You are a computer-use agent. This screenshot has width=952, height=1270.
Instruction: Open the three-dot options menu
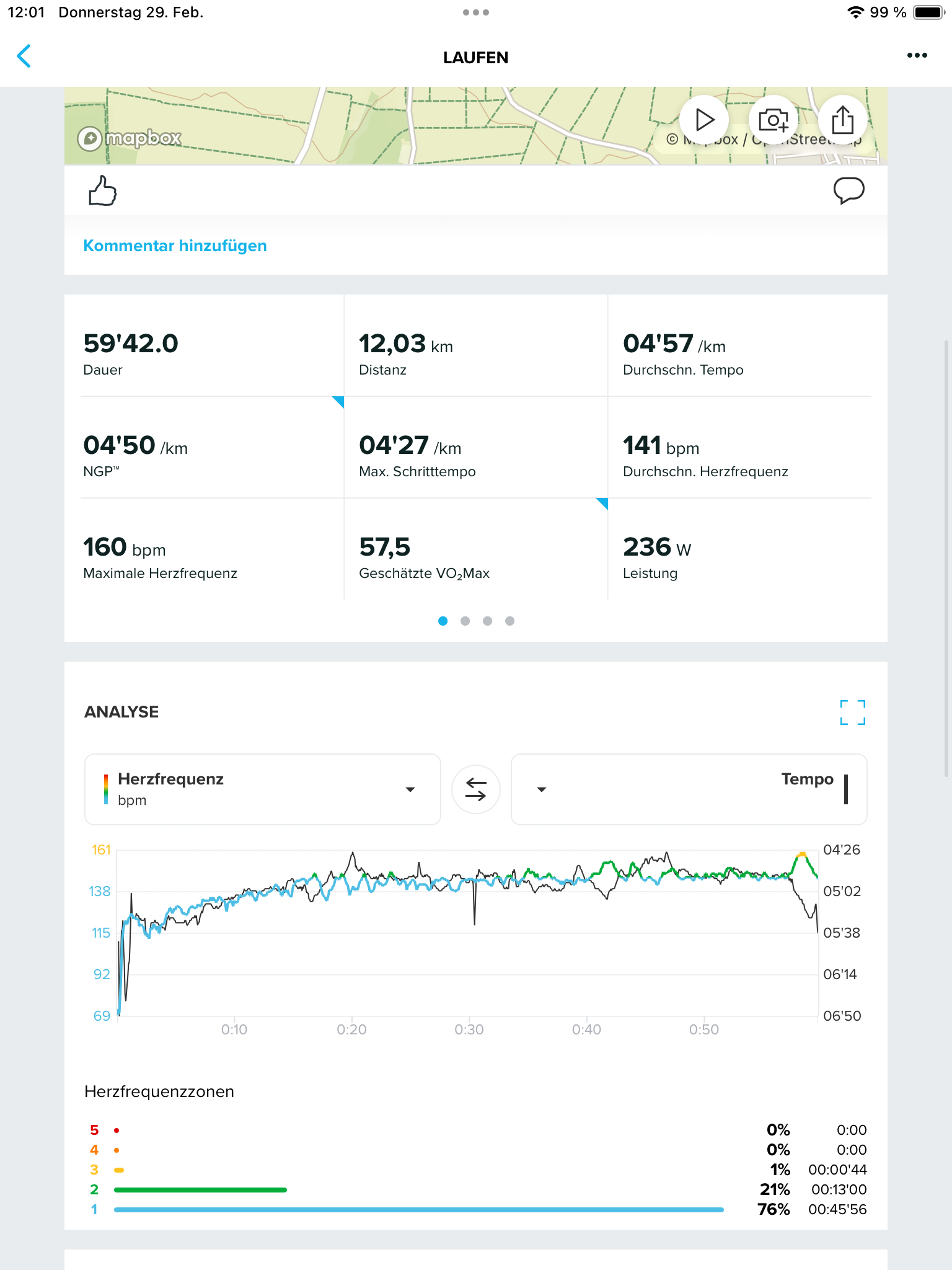(x=917, y=56)
